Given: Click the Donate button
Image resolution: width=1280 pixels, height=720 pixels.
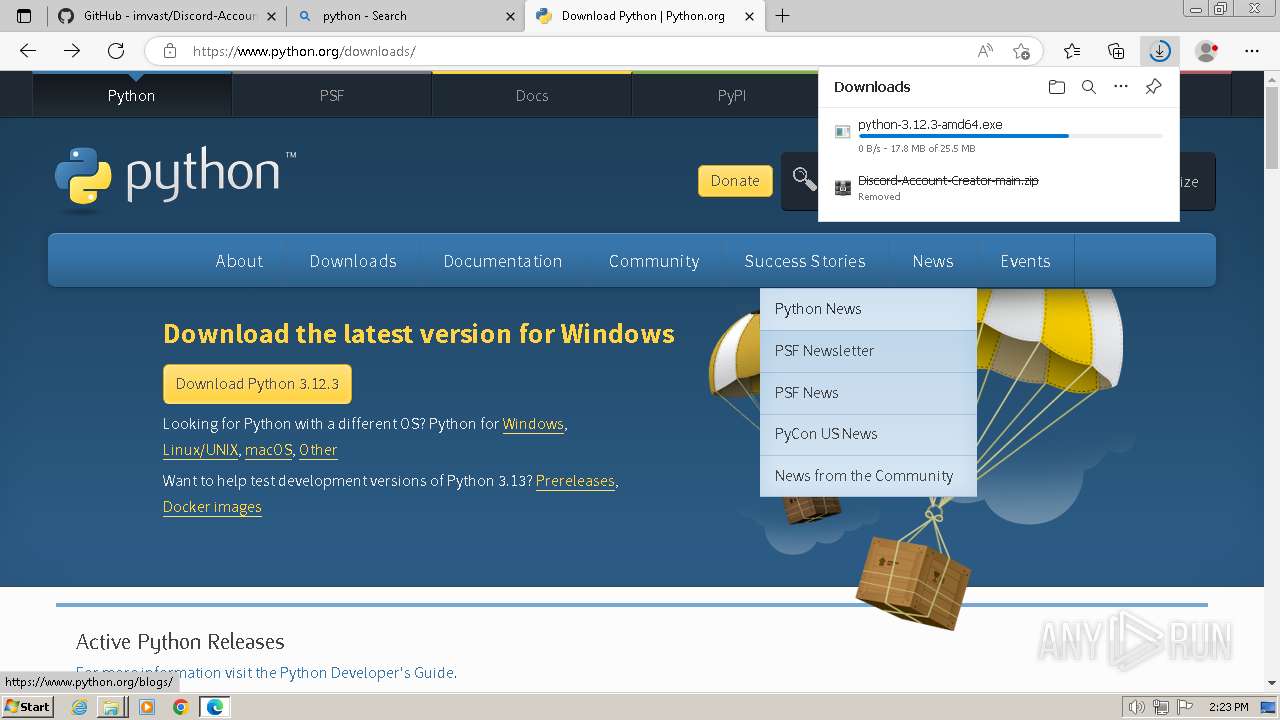Looking at the screenshot, I should coord(735,180).
